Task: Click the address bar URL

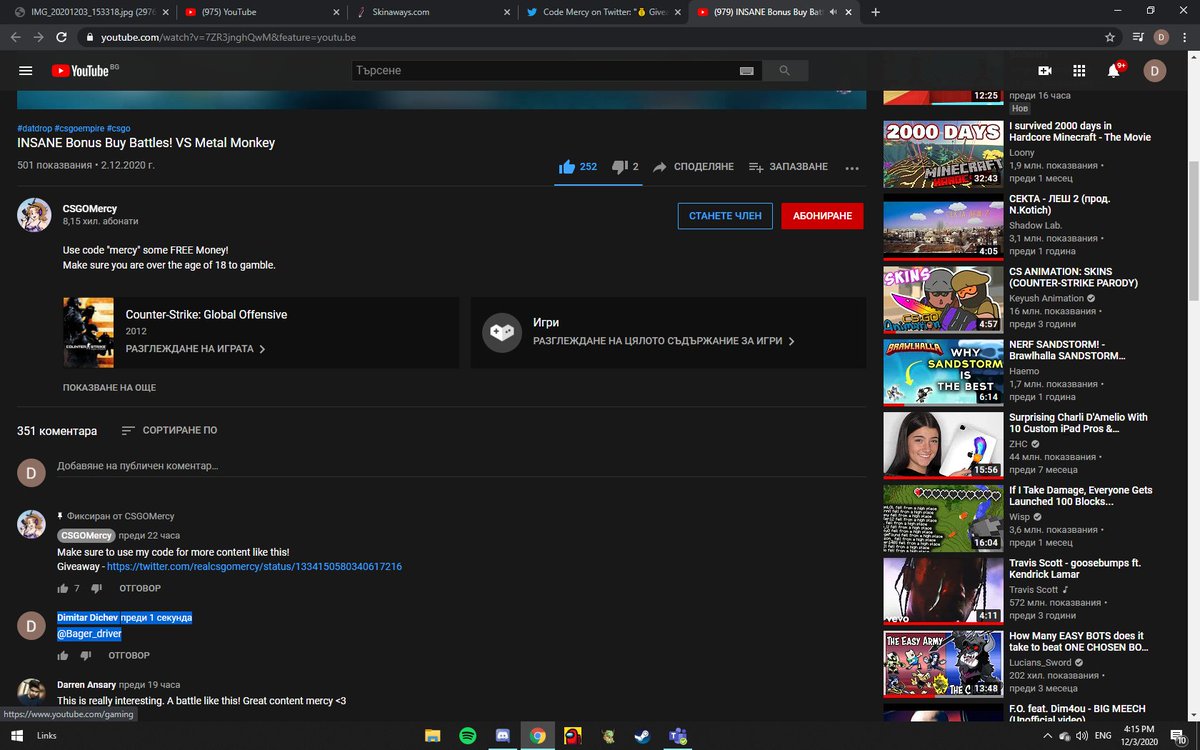Action: [x=229, y=37]
